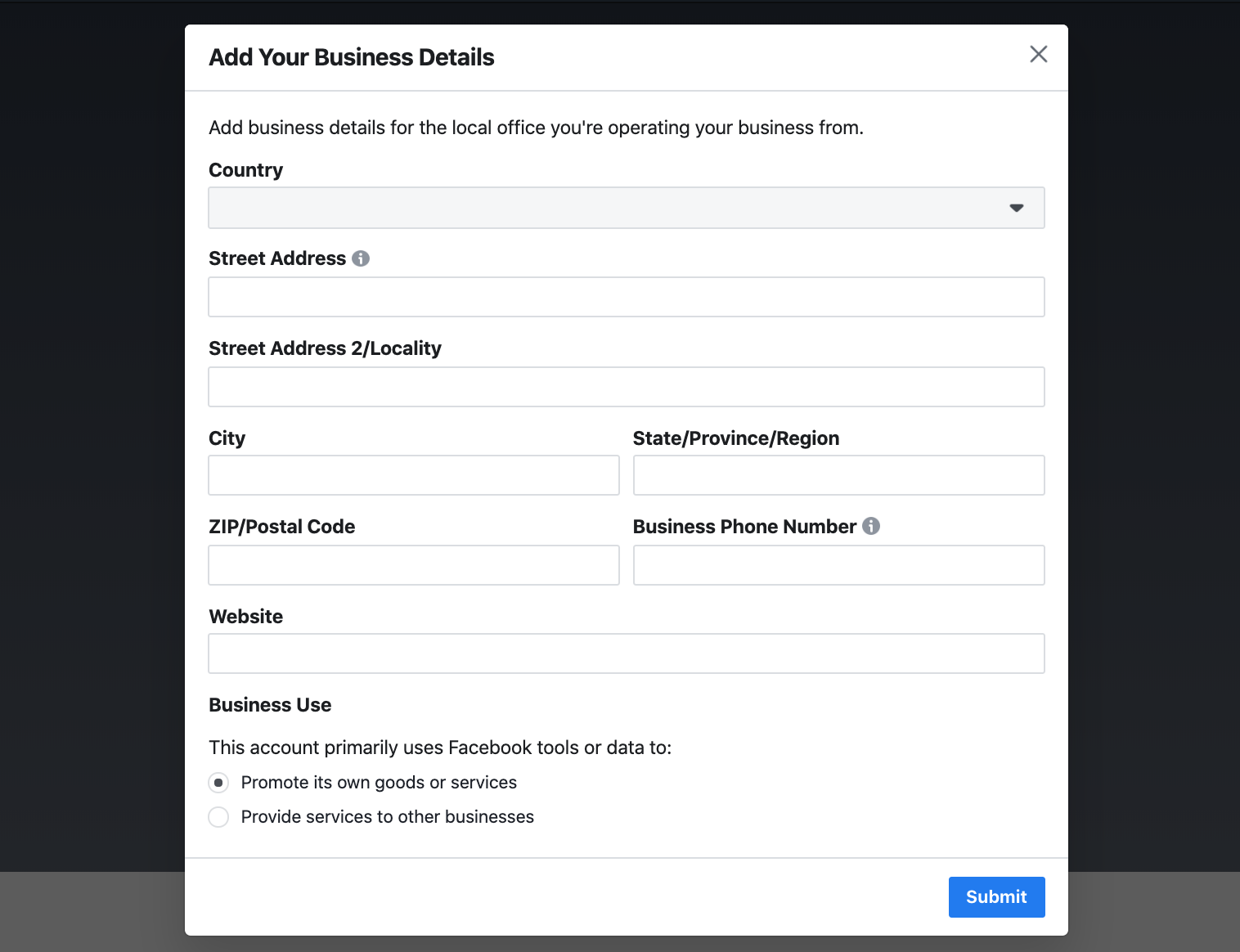Click the Business Phone Number info icon
The height and width of the screenshot is (952, 1240).
click(871, 526)
